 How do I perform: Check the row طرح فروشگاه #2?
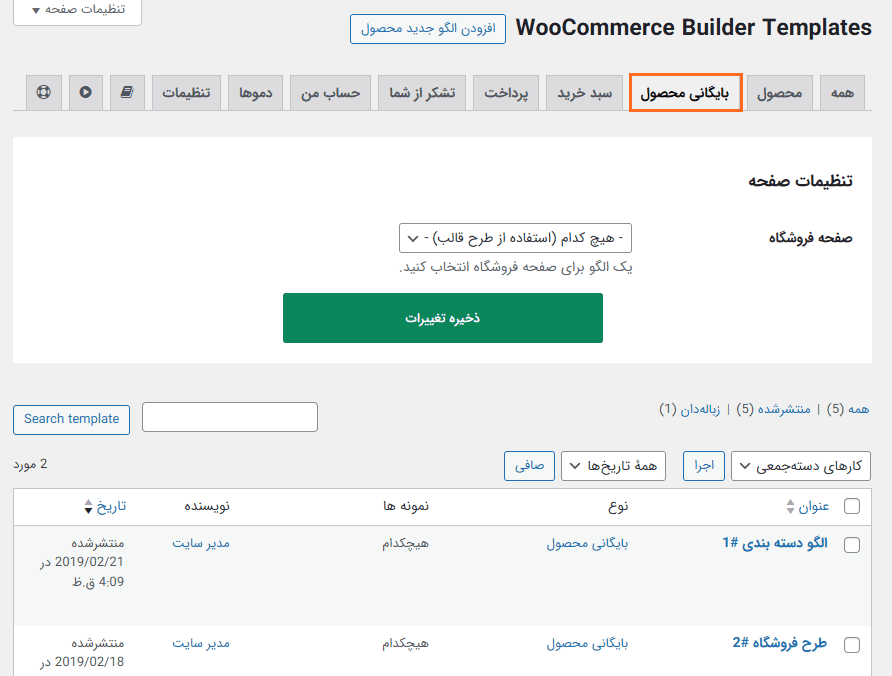pos(852,645)
